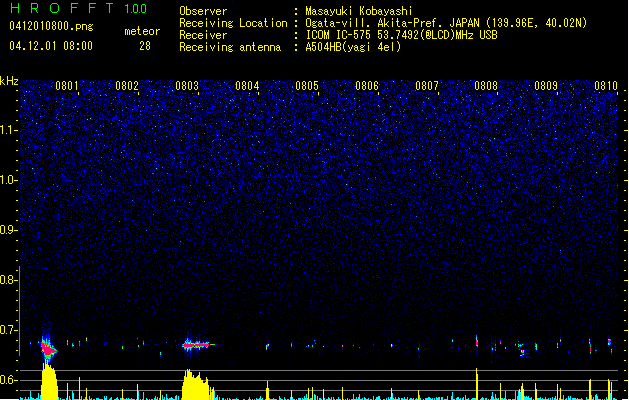The width and height of the screenshot is (629, 400).
Task: Click the 0806 time marker
Action: [367, 86]
